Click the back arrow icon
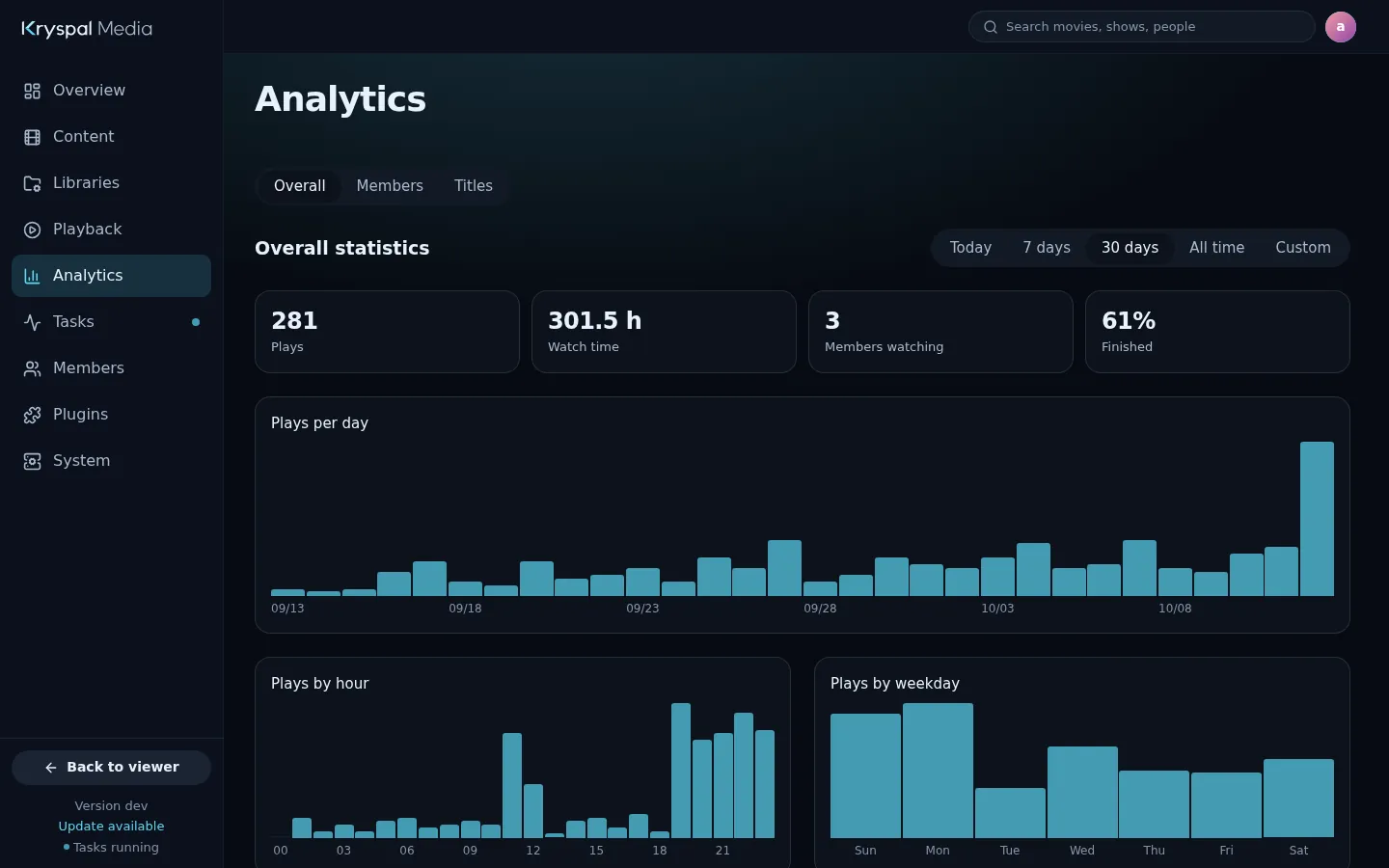 (51, 768)
